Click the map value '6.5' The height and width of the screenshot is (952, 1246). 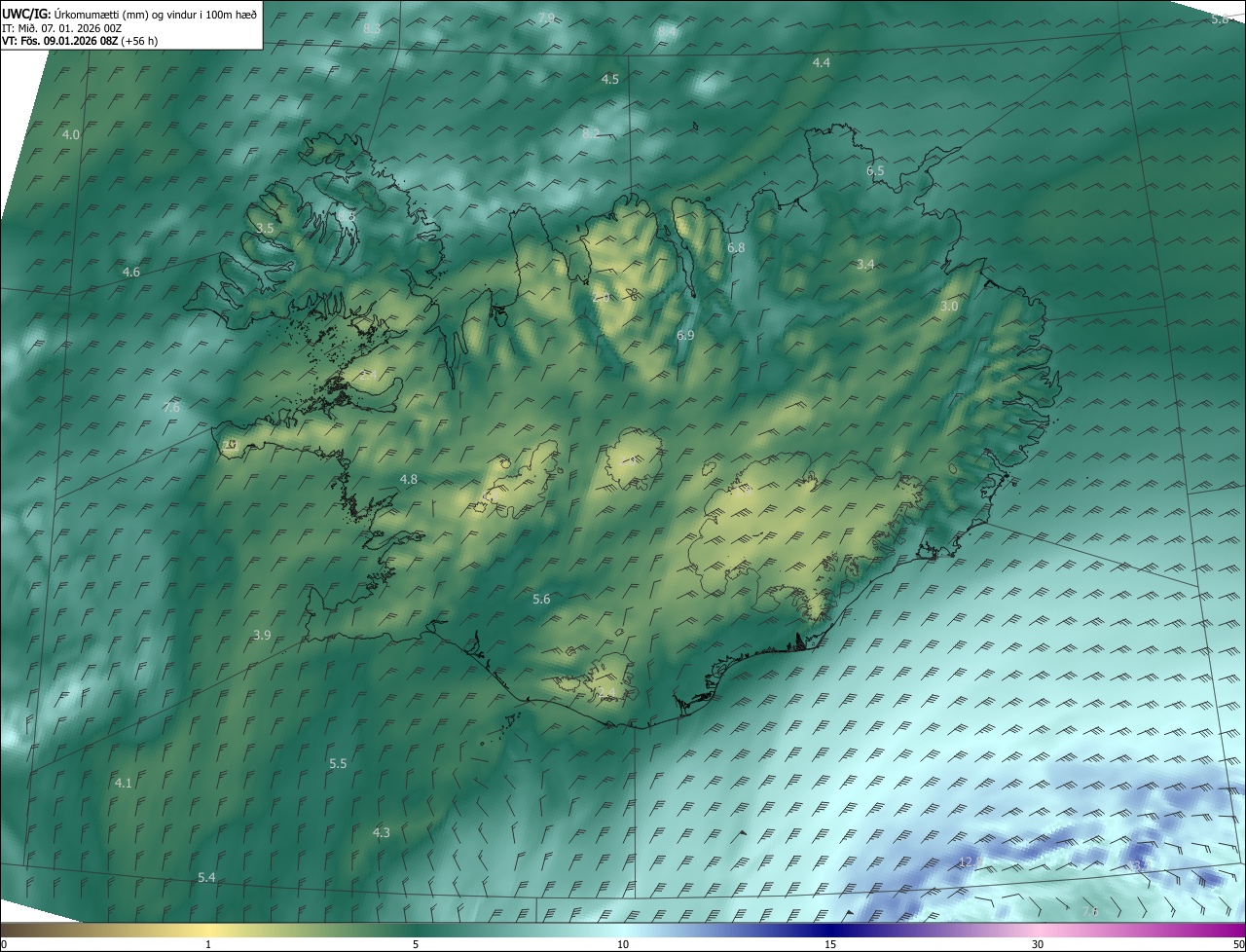875,170
